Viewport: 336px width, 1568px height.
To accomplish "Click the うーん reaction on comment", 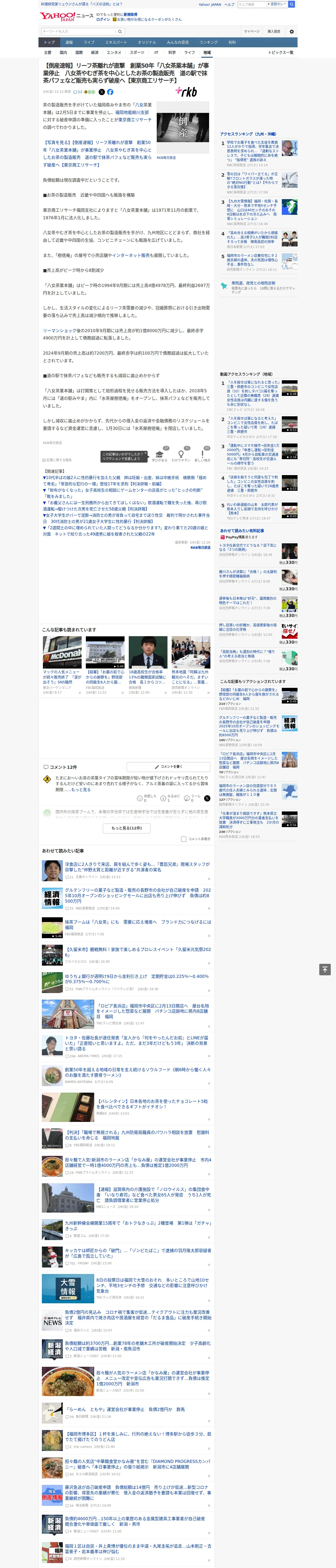I will (193, 798).
